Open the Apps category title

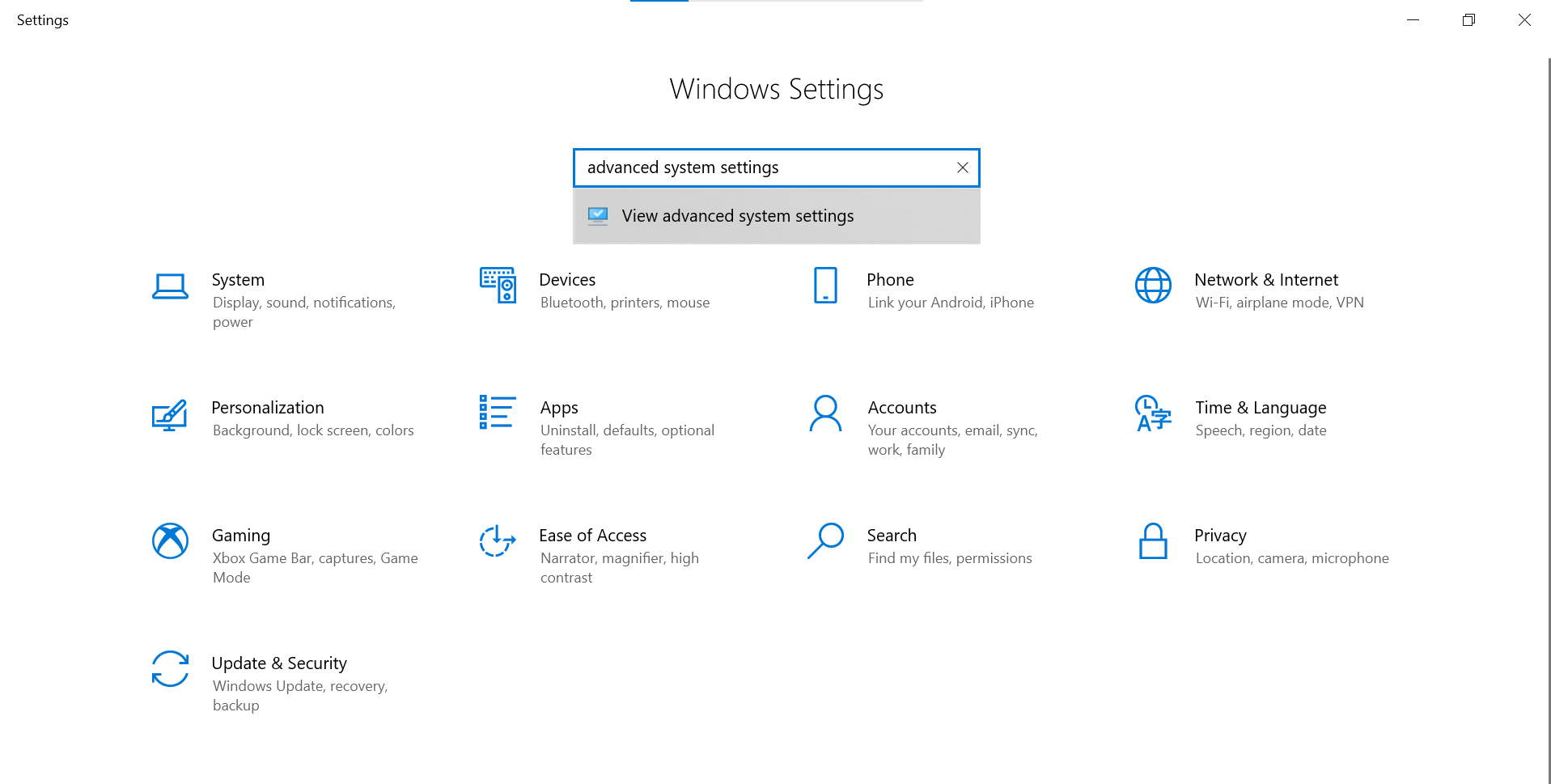pyautogui.click(x=559, y=408)
